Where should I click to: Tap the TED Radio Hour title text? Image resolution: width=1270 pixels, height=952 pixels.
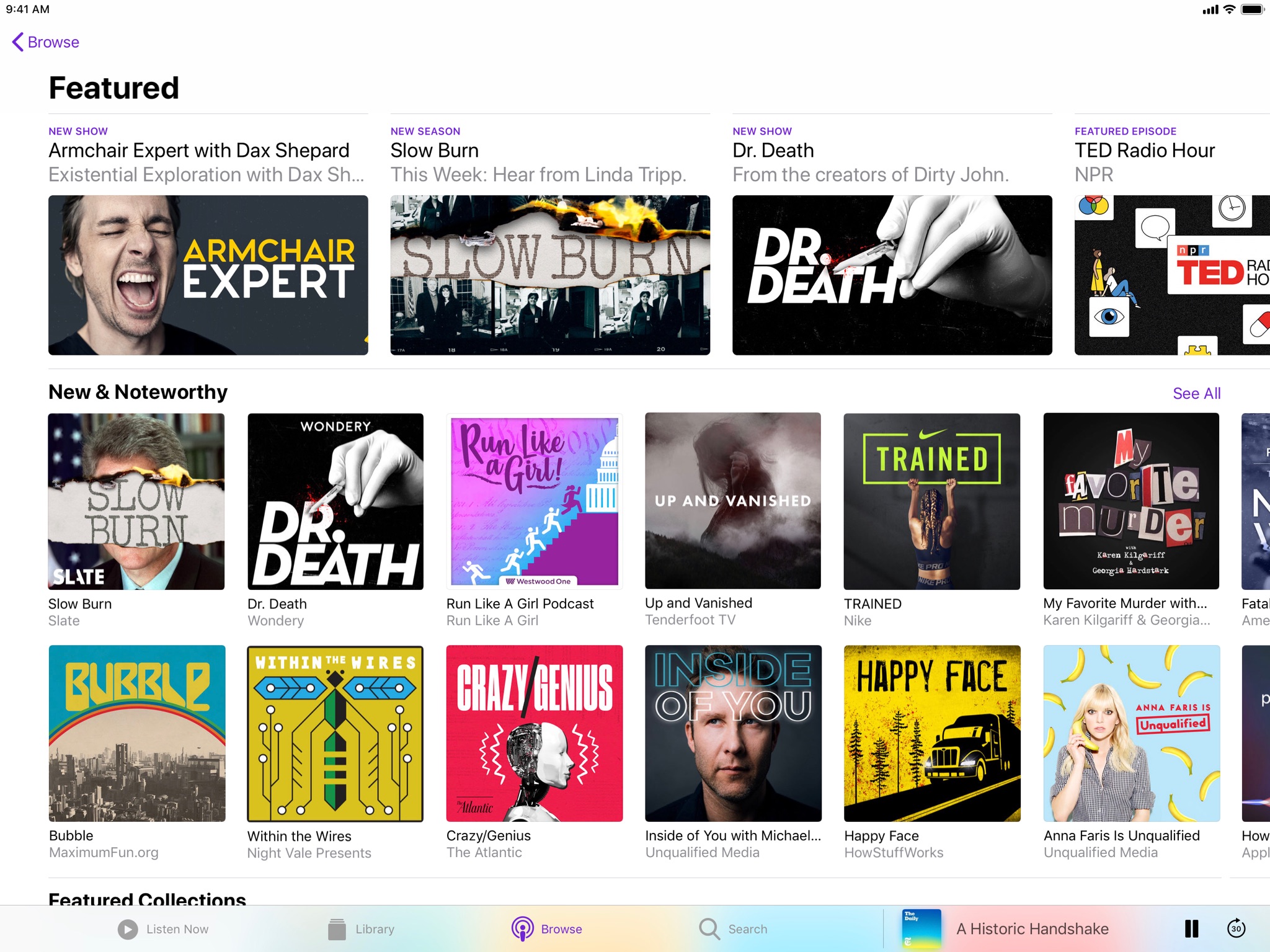pyautogui.click(x=1145, y=151)
